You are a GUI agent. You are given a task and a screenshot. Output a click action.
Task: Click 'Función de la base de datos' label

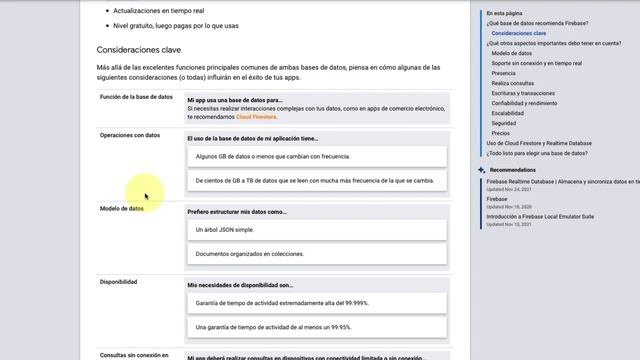(x=136, y=97)
